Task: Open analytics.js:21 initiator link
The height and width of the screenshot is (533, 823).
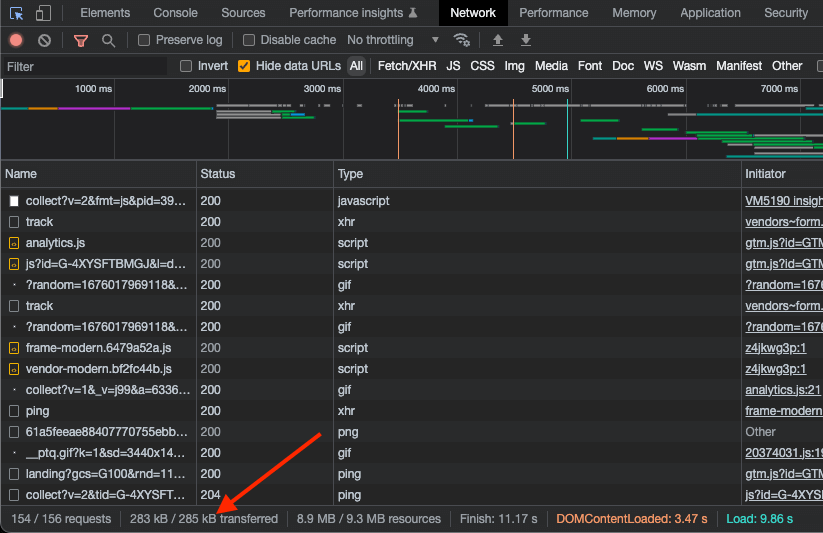Action: [x=782, y=390]
